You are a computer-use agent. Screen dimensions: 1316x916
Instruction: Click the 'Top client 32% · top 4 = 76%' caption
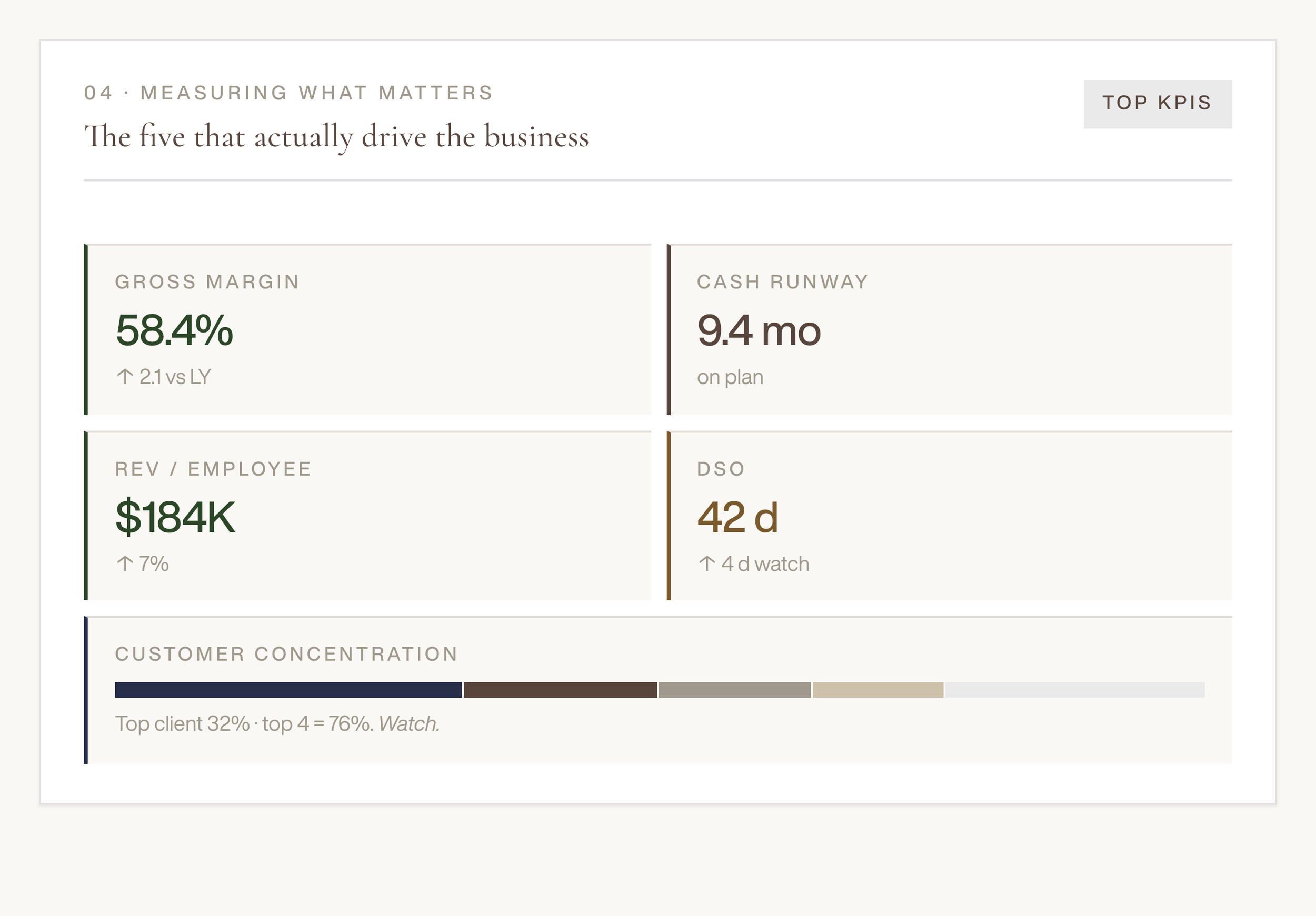pos(245,724)
